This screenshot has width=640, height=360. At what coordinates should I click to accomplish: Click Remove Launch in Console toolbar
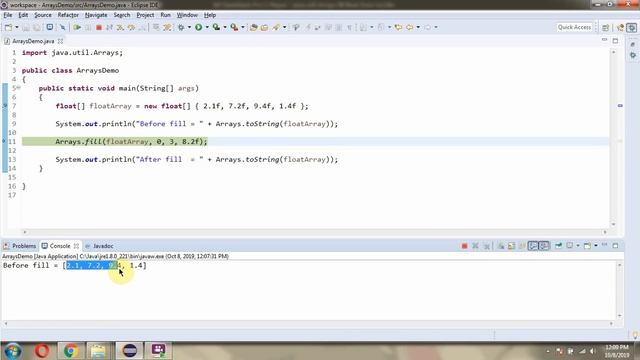click(475, 246)
